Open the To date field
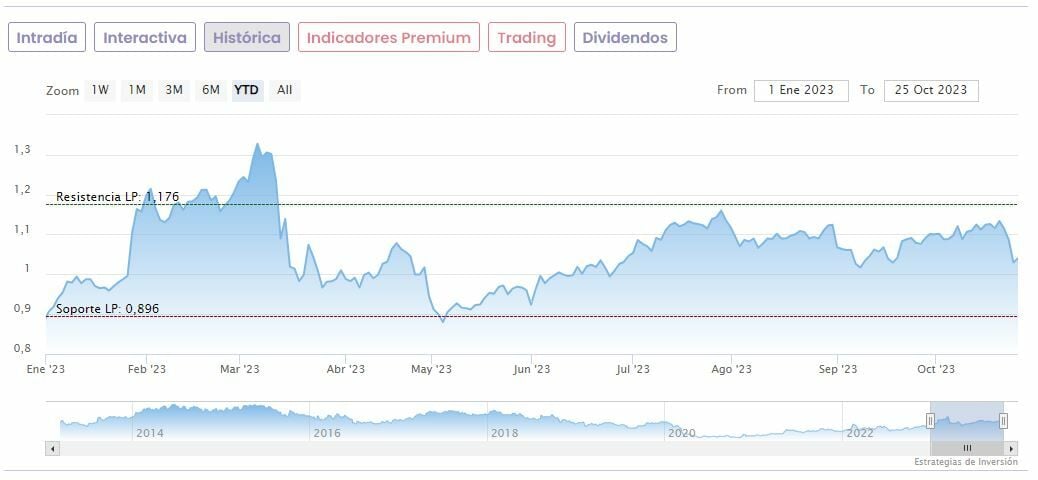This screenshot has height=480, width=1038. (931, 90)
